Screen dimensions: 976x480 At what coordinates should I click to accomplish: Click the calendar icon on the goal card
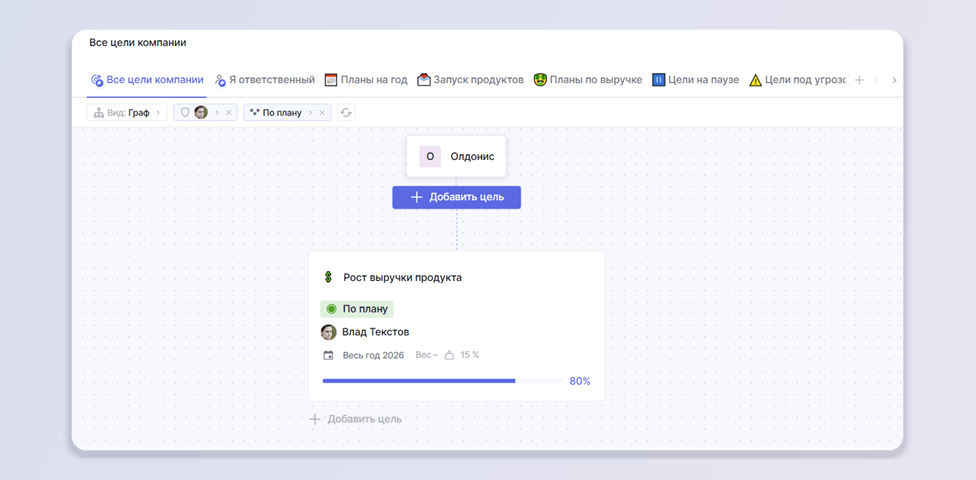328,355
